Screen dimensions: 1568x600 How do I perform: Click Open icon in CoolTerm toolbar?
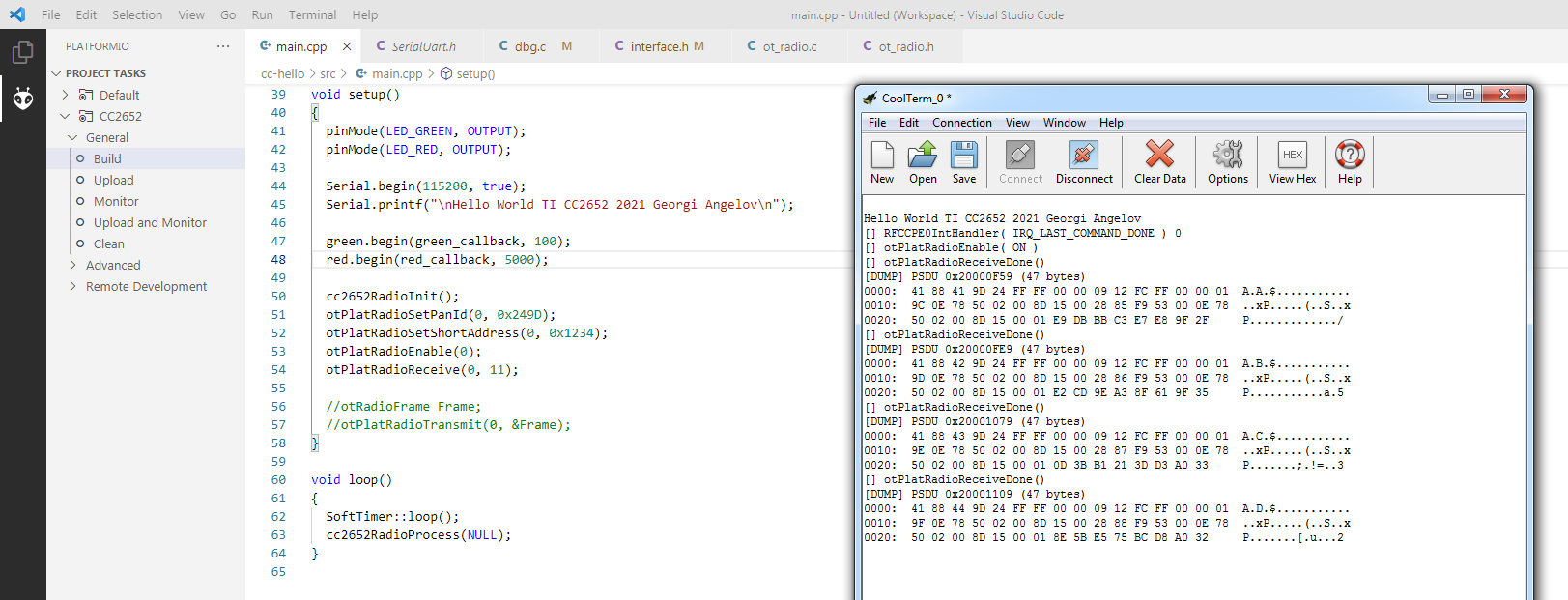point(923,161)
